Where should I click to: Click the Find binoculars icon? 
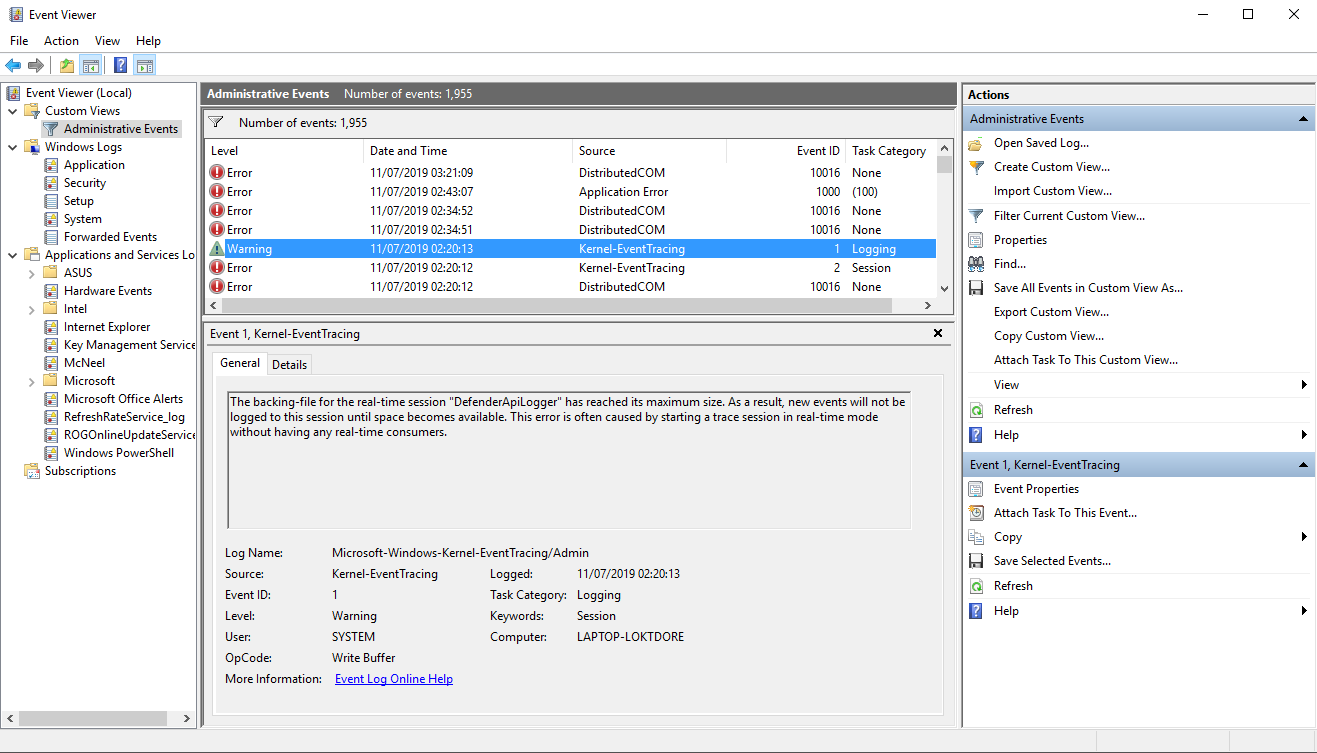[976, 264]
